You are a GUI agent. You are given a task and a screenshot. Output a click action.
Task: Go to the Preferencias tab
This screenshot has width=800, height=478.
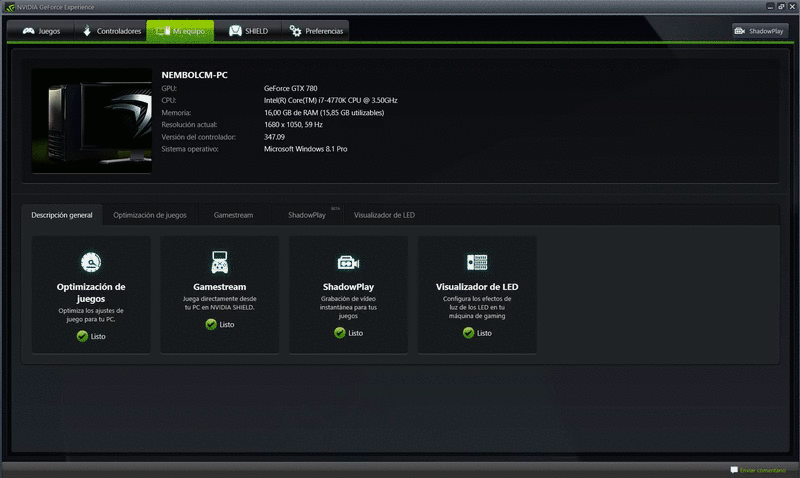coord(315,31)
